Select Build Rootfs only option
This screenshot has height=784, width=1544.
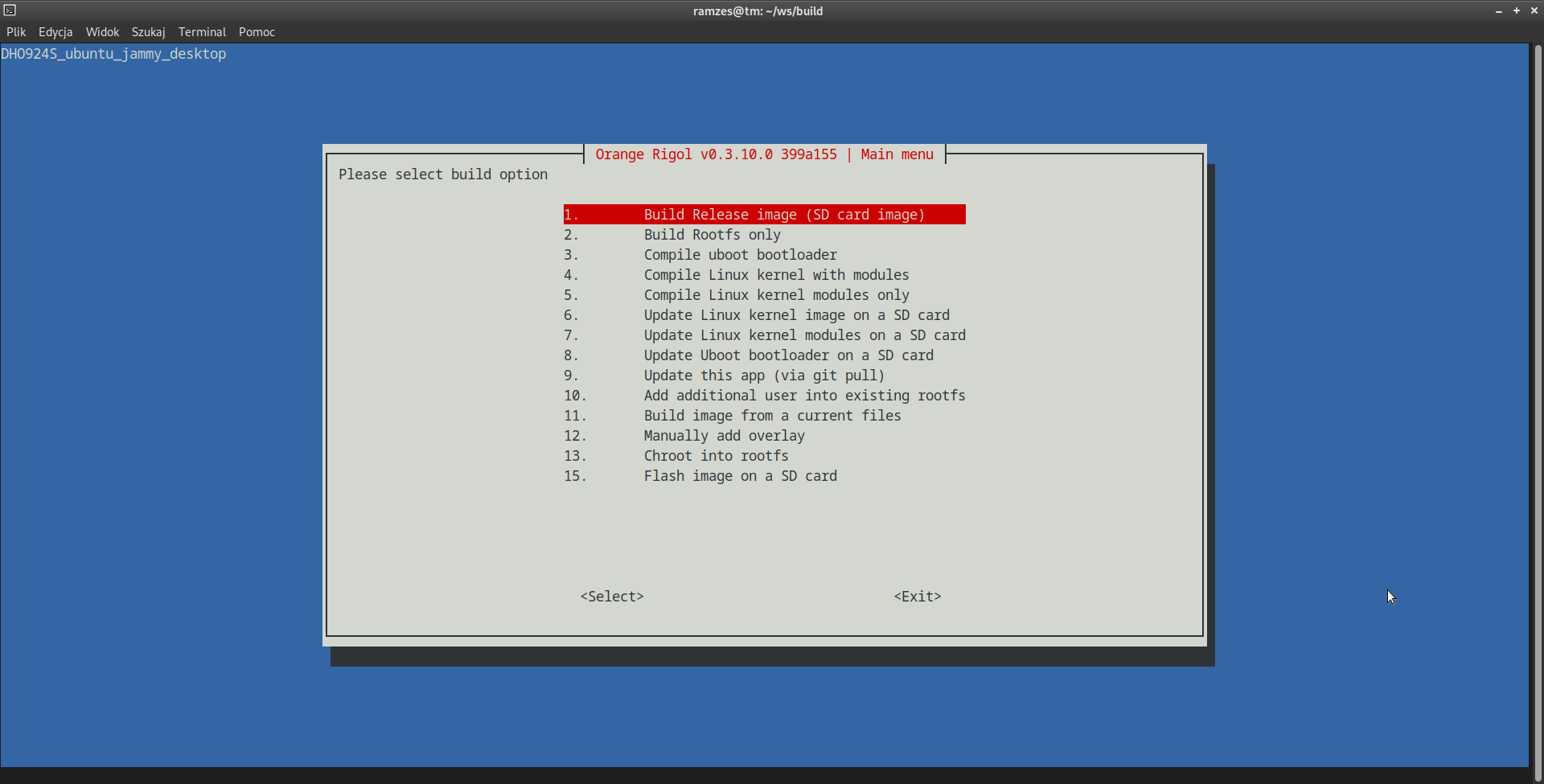765,235
